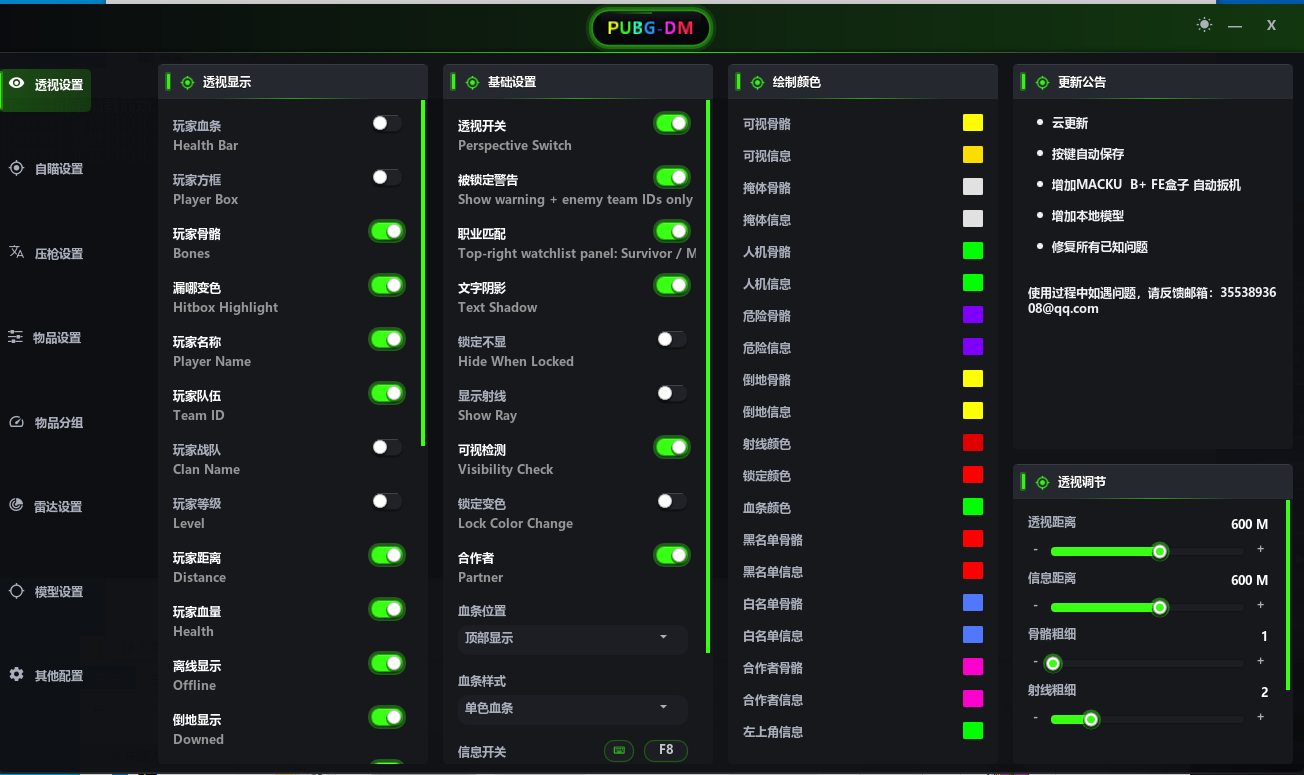
Task: Open the 血条位置 dropdown showing 顶部显示
Action: click(x=573, y=638)
